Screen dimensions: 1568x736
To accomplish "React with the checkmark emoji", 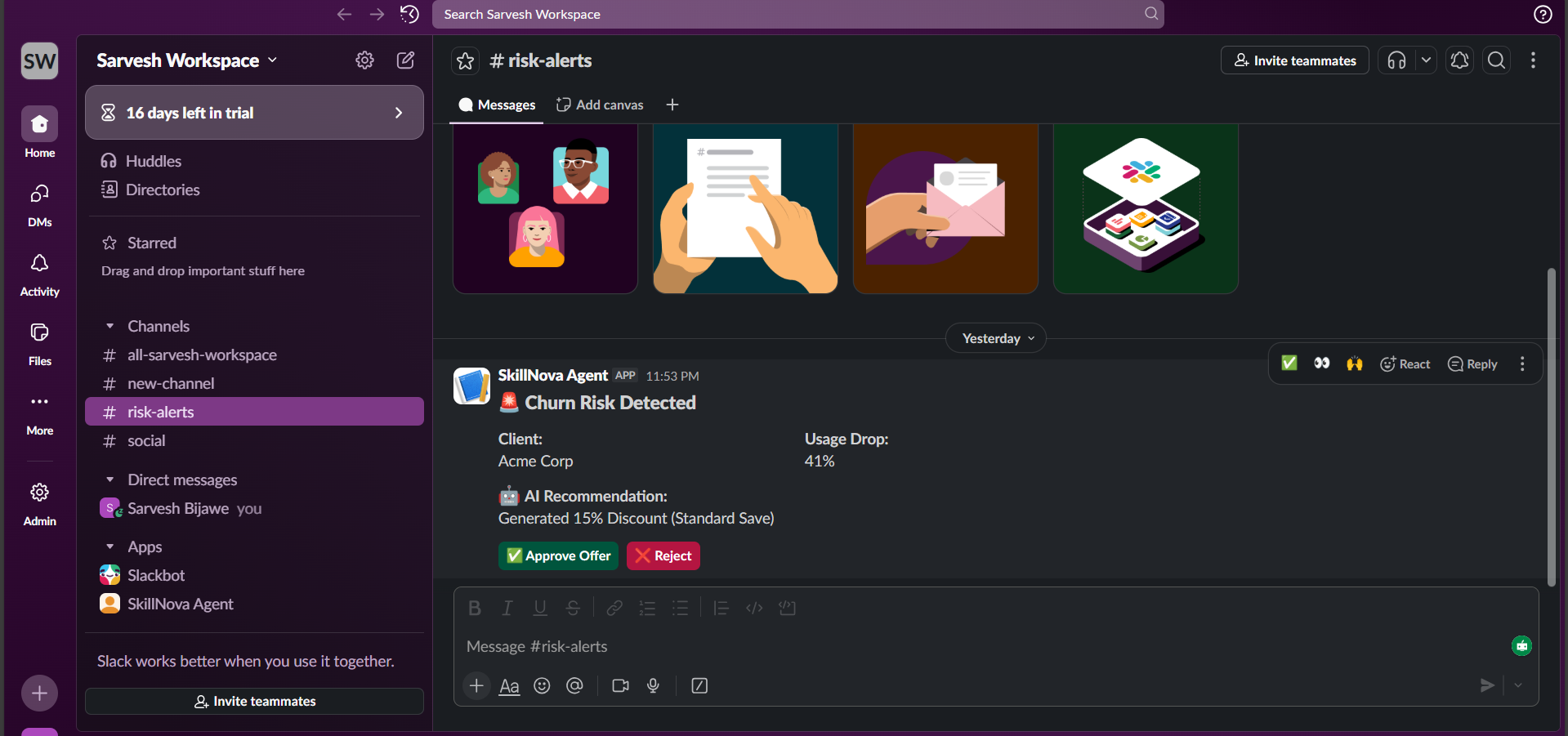I will point(1289,364).
